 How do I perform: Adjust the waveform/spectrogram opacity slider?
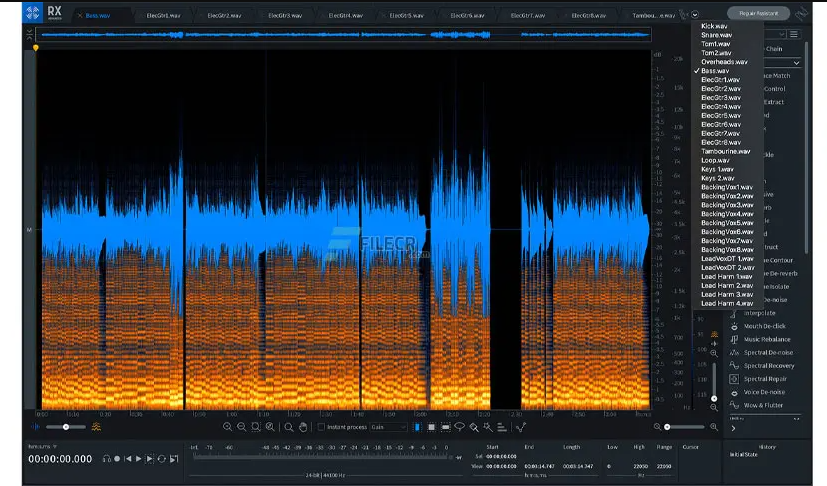[66, 427]
